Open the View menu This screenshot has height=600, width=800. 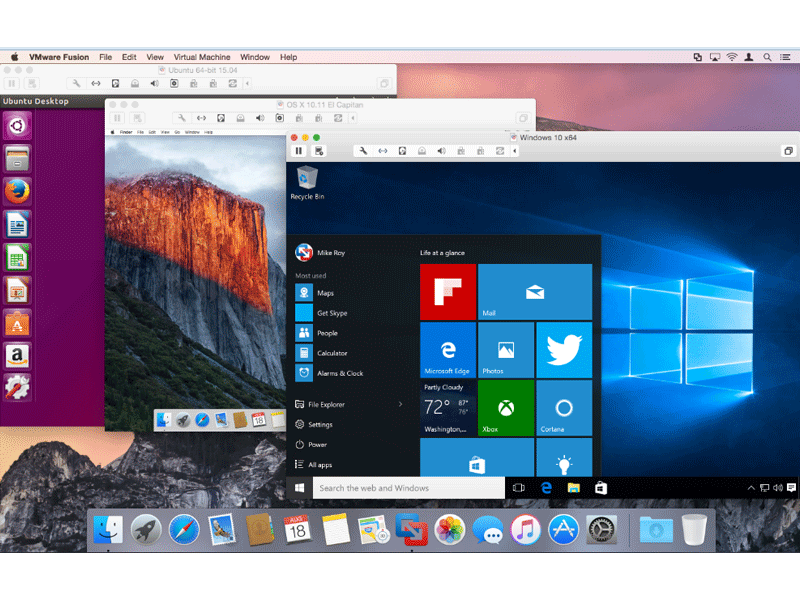click(x=155, y=57)
